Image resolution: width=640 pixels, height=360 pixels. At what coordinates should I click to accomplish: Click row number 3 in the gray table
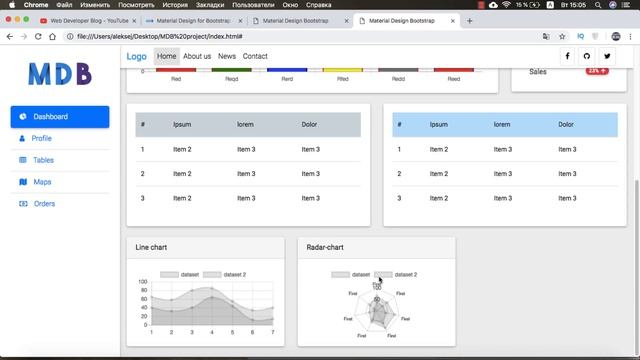pos(142,198)
